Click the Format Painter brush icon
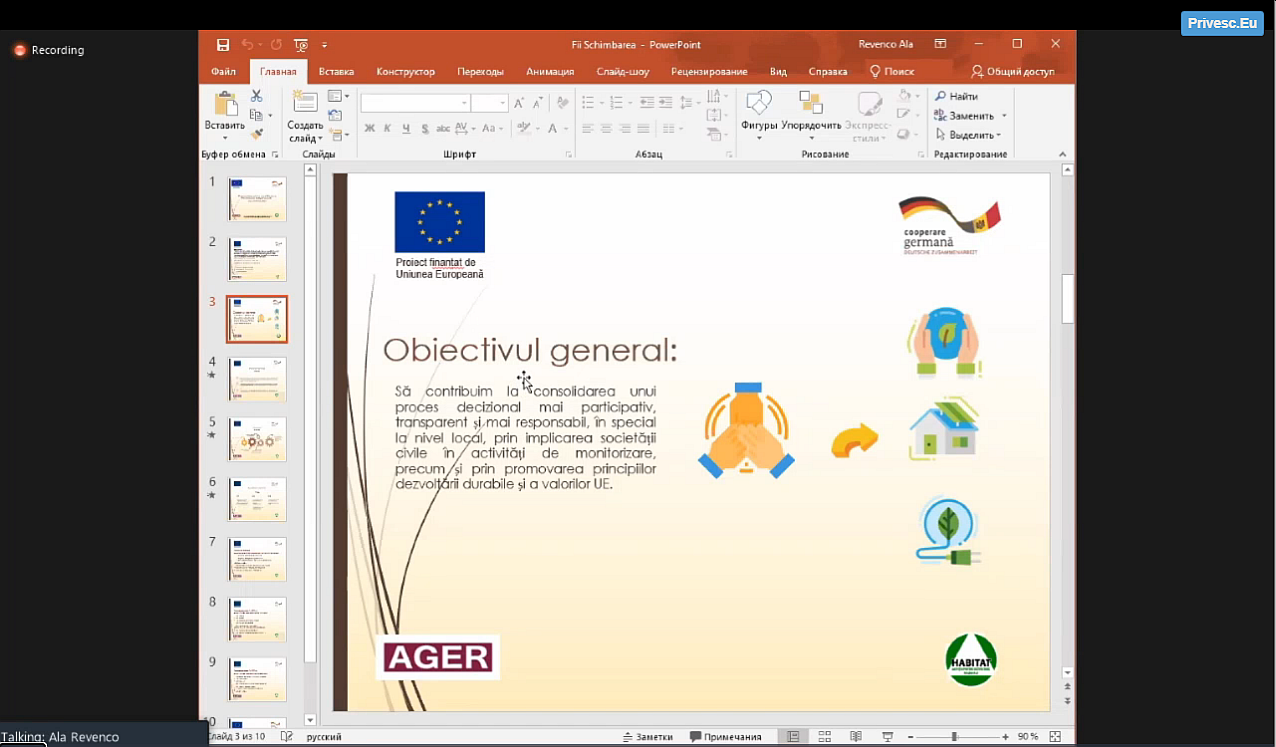 [x=256, y=134]
